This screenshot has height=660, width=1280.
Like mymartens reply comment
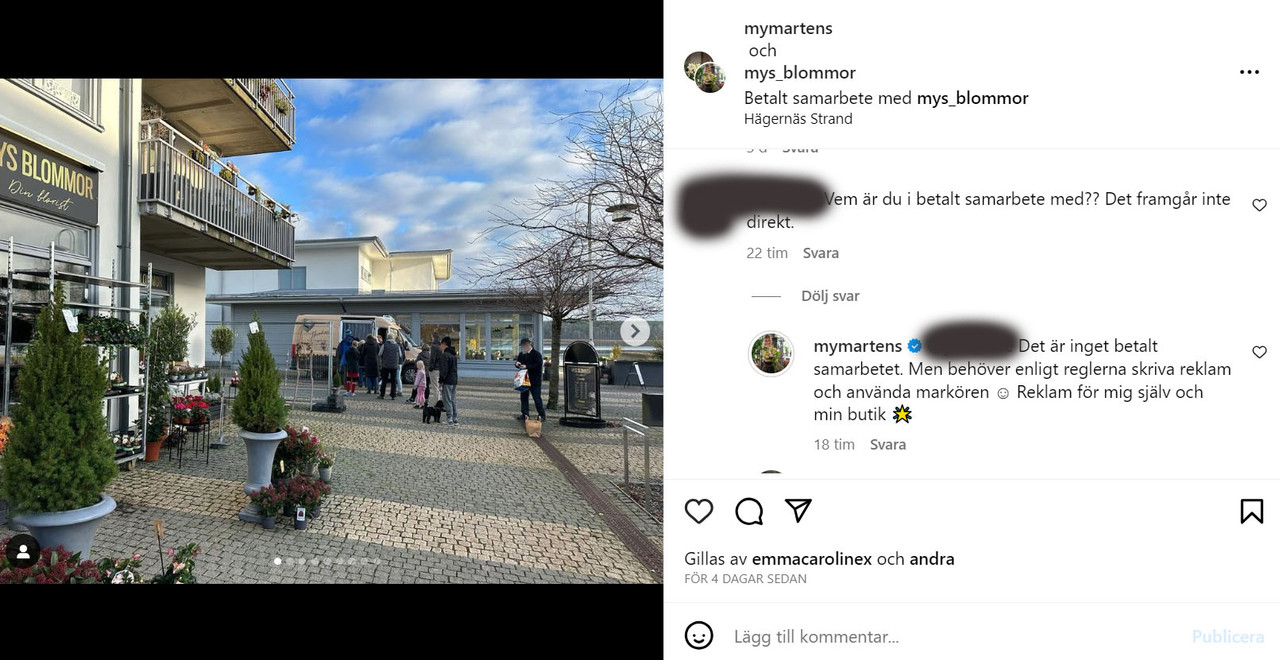(1259, 352)
